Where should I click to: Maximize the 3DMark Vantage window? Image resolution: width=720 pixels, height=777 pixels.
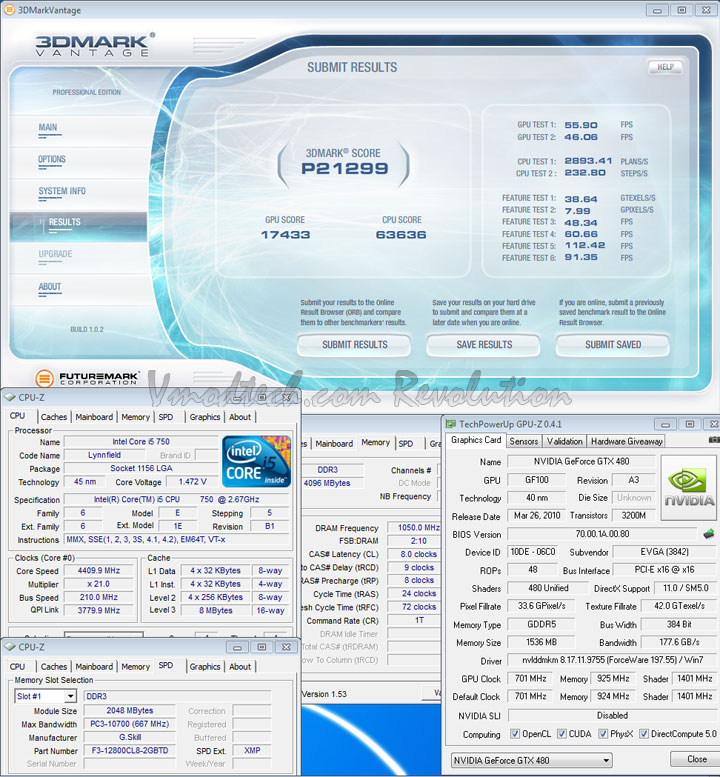(x=681, y=10)
